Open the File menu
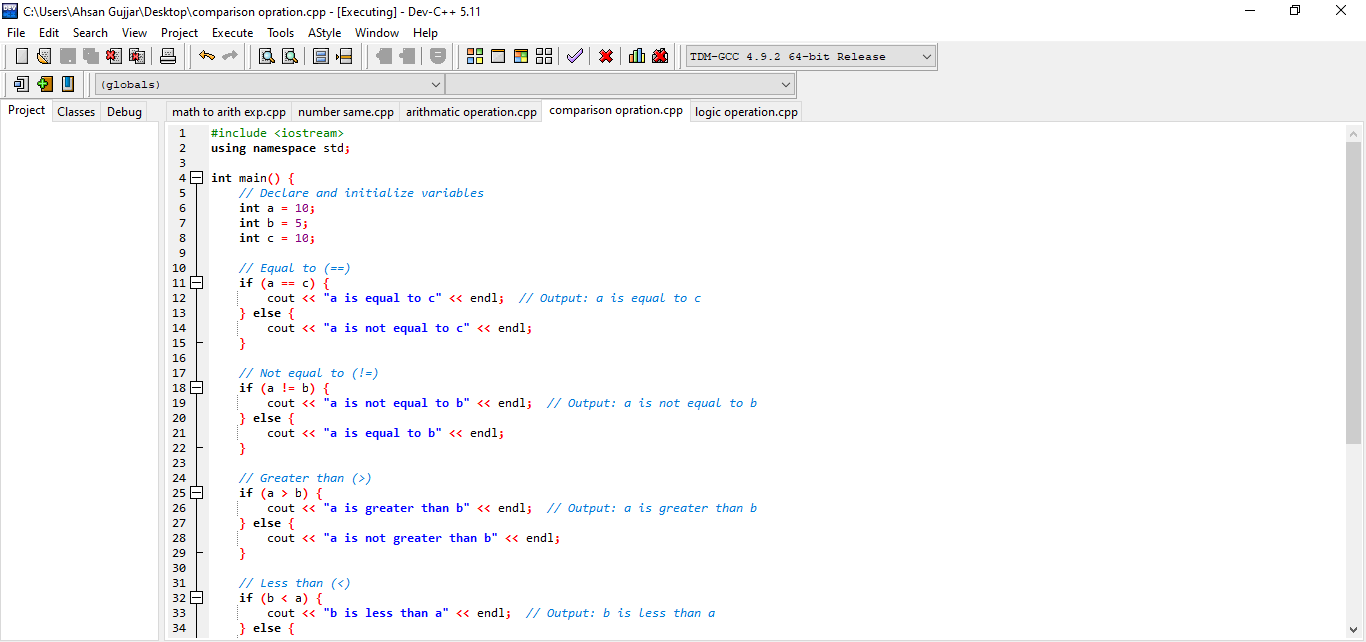1366x642 pixels. [16, 32]
